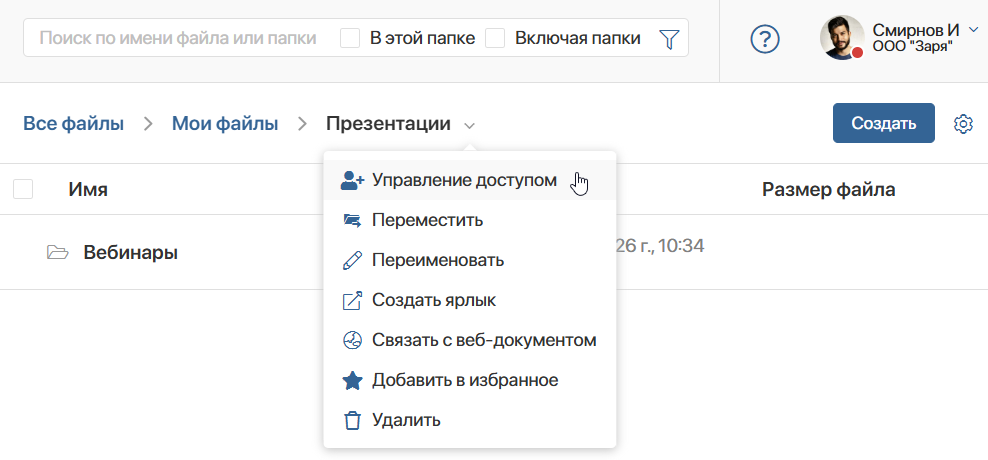Enable the 'Включая папки' checkbox
The width and height of the screenshot is (988, 460).
coord(495,38)
